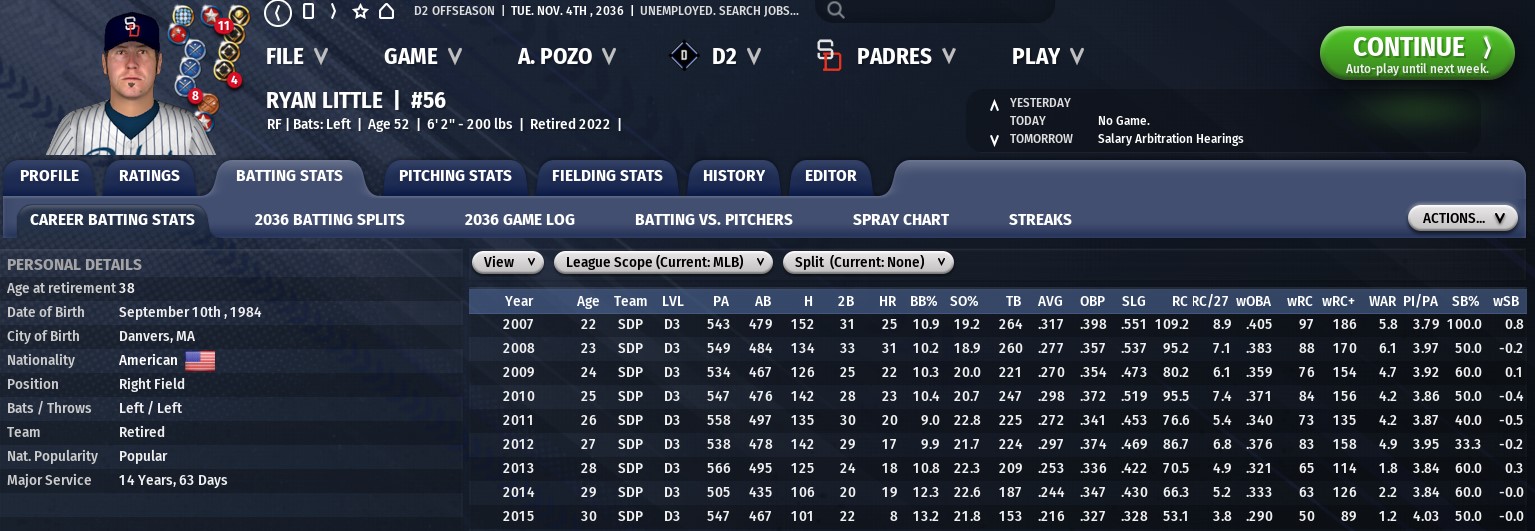This screenshot has width=1535, height=531.
Task: Open the FILE menu
Action: tap(297, 57)
